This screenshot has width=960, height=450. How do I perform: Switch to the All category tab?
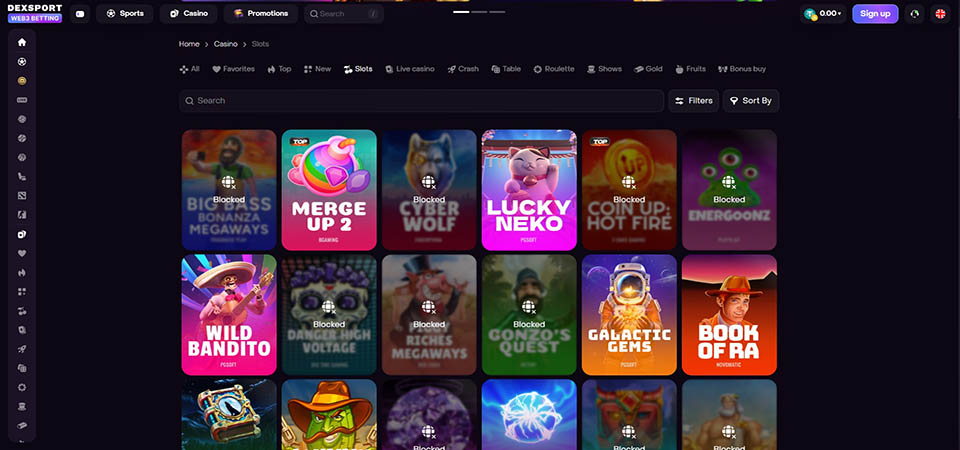click(190, 69)
